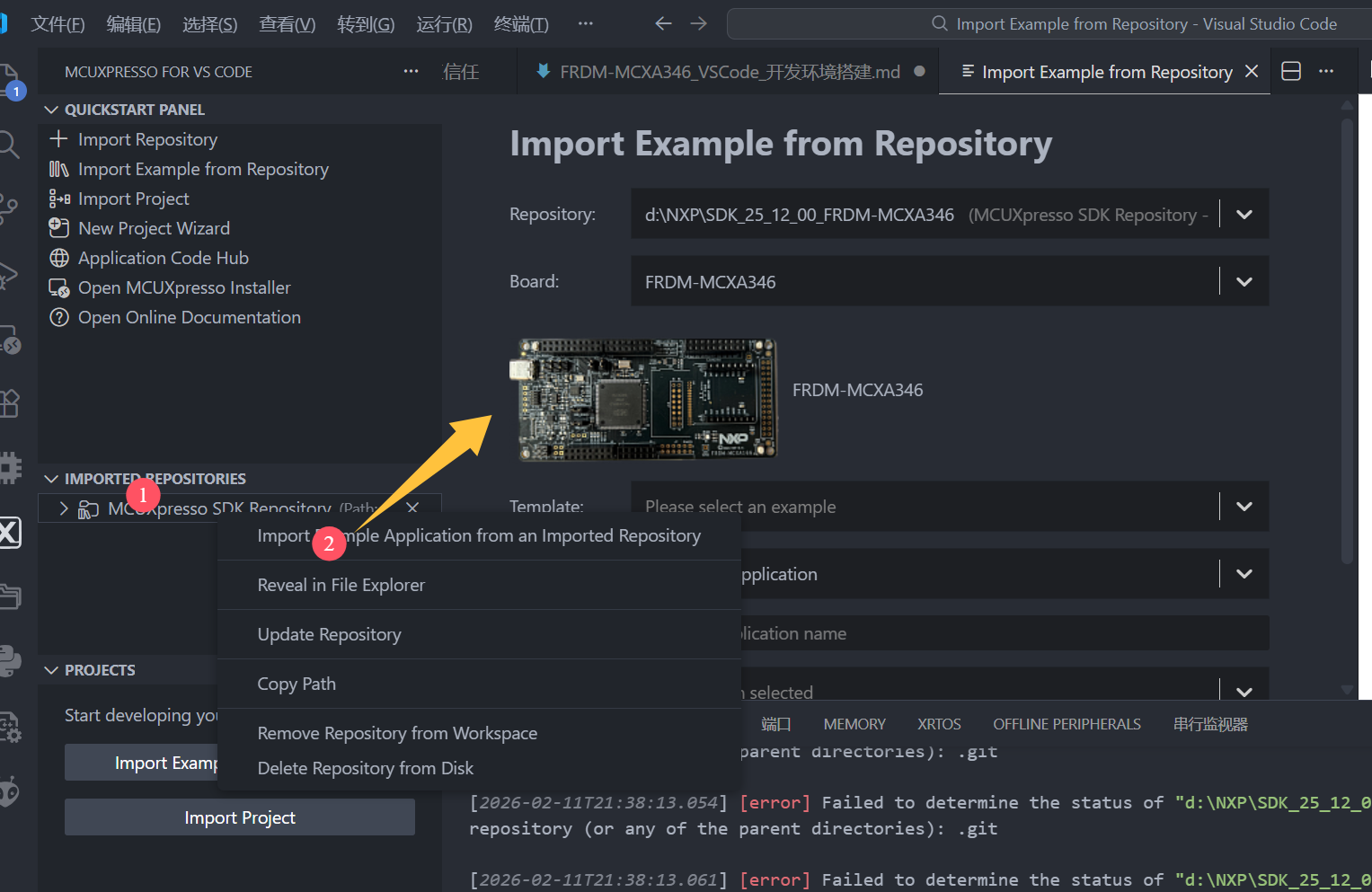Image resolution: width=1372 pixels, height=892 pixels.
Task: Choose Update Repository in context menu
Action: pos(479,634)
